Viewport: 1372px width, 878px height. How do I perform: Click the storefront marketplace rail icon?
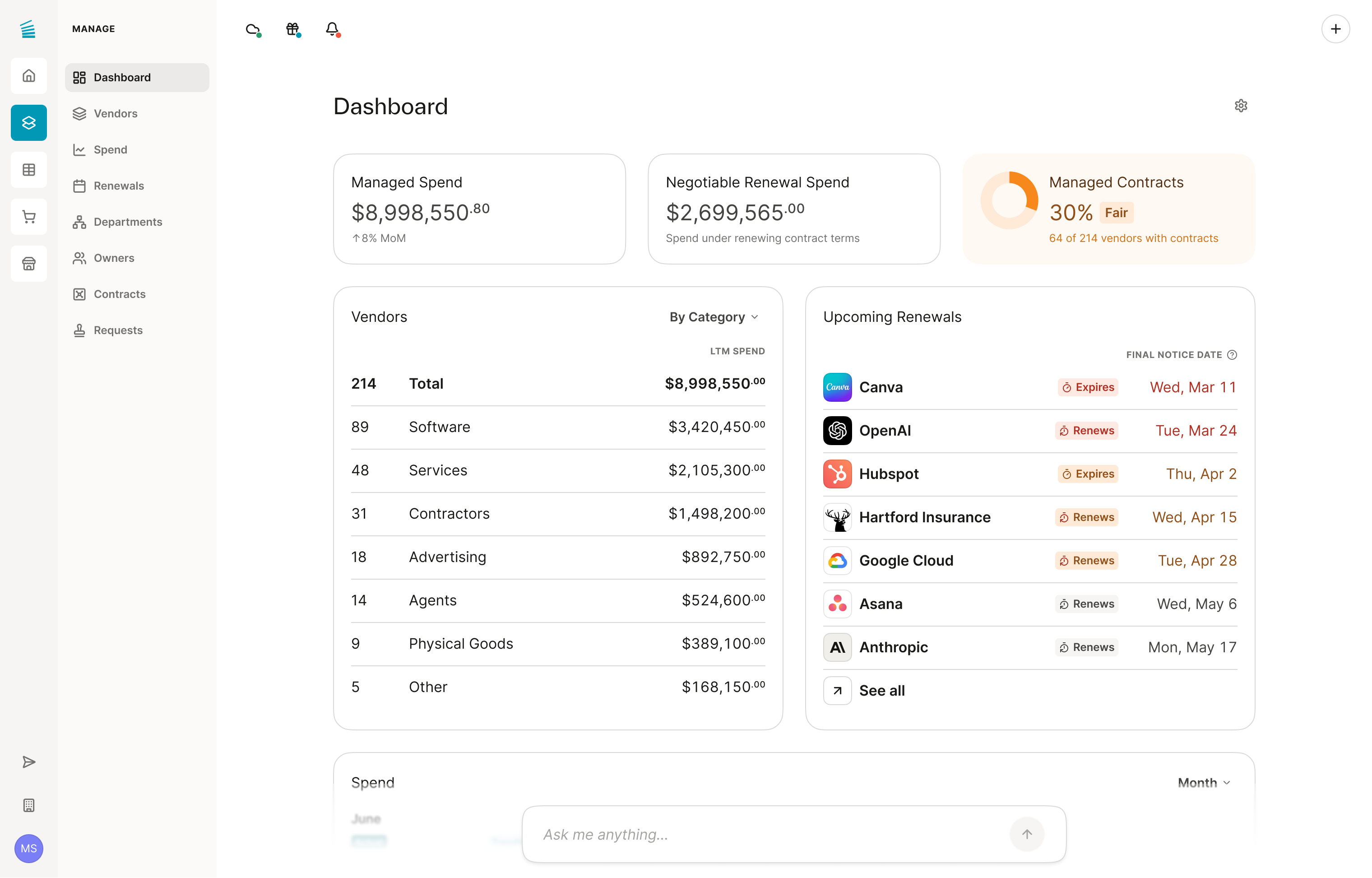(x=28, y=264)
